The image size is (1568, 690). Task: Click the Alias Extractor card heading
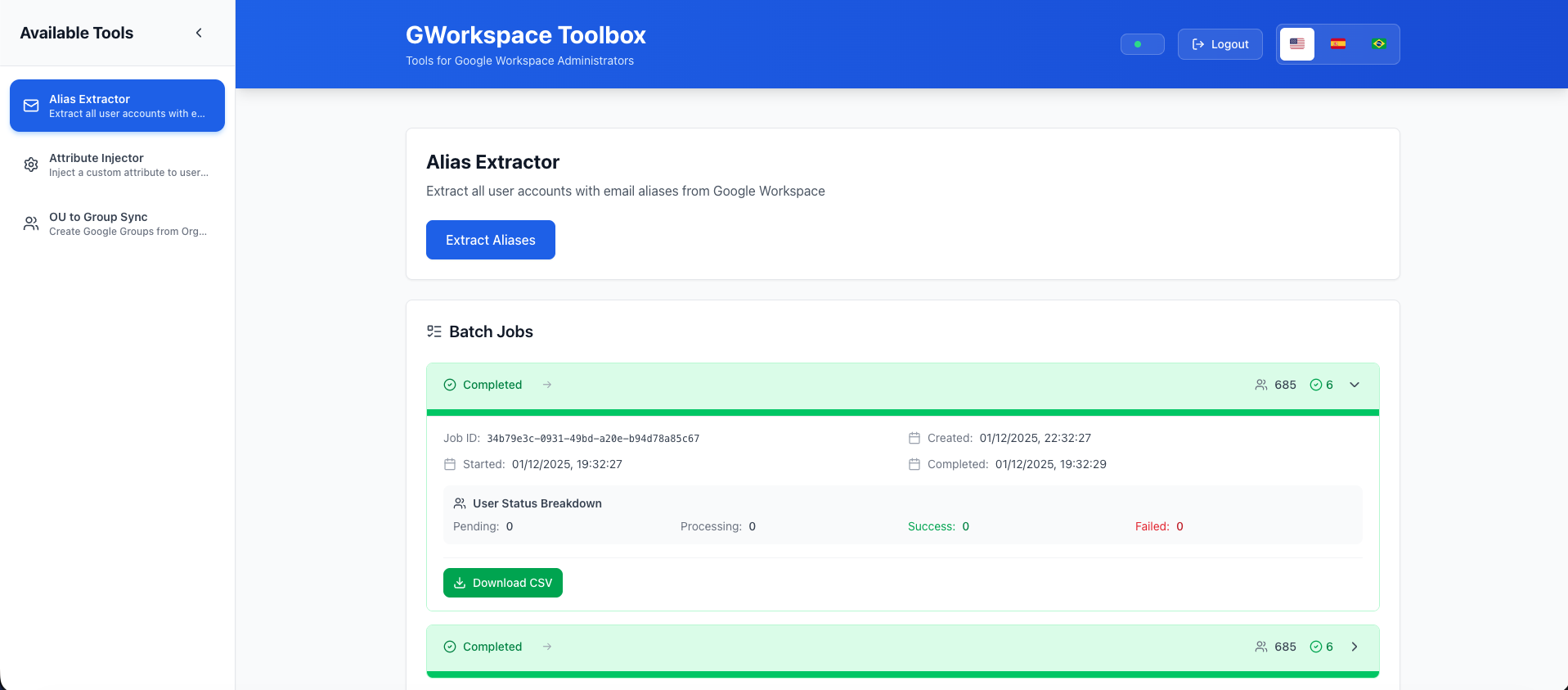492,162
